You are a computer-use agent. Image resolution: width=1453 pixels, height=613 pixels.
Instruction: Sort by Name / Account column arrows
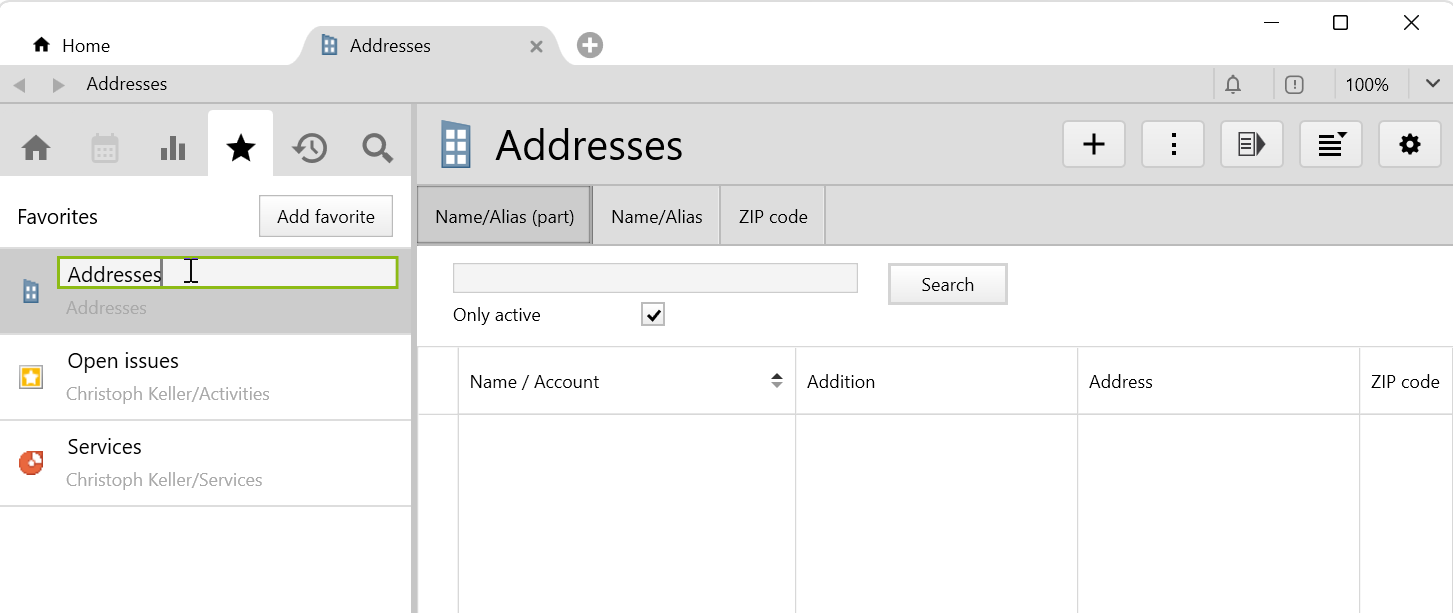[776, 381]
